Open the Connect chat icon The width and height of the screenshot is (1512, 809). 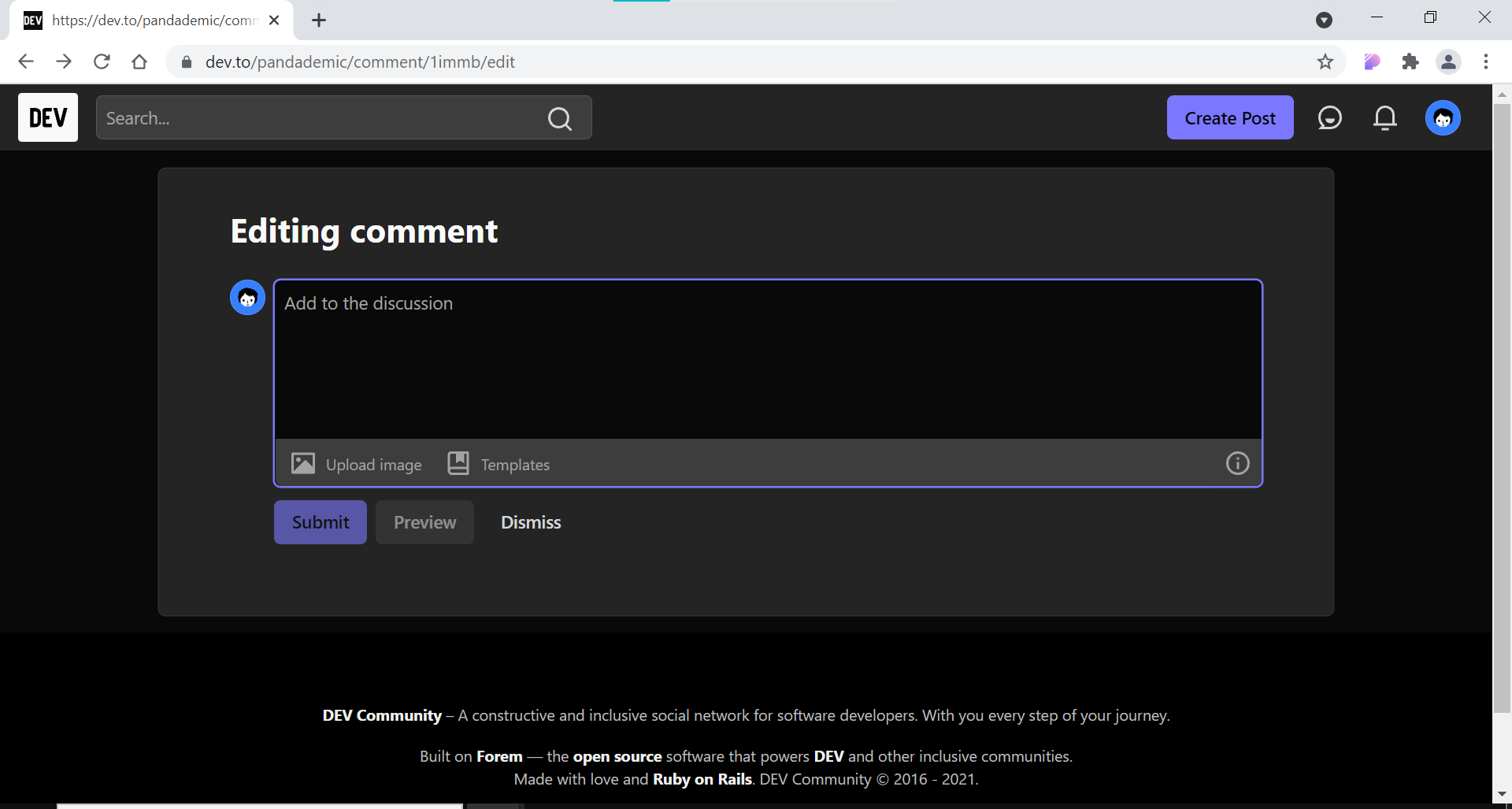[x=1329, y=117]
